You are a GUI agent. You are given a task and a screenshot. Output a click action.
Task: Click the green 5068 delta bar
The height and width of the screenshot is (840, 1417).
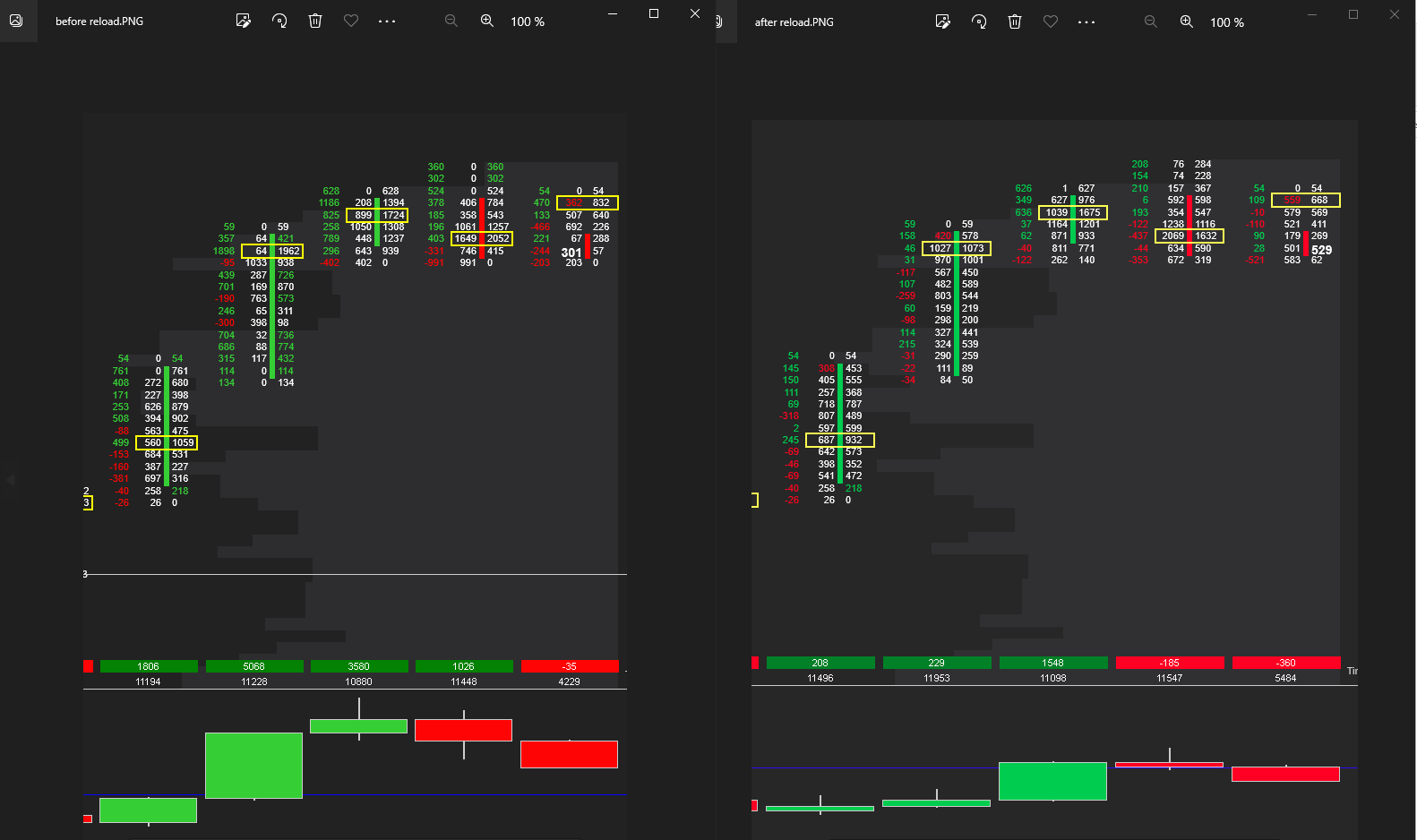click(x=254, y=666)
